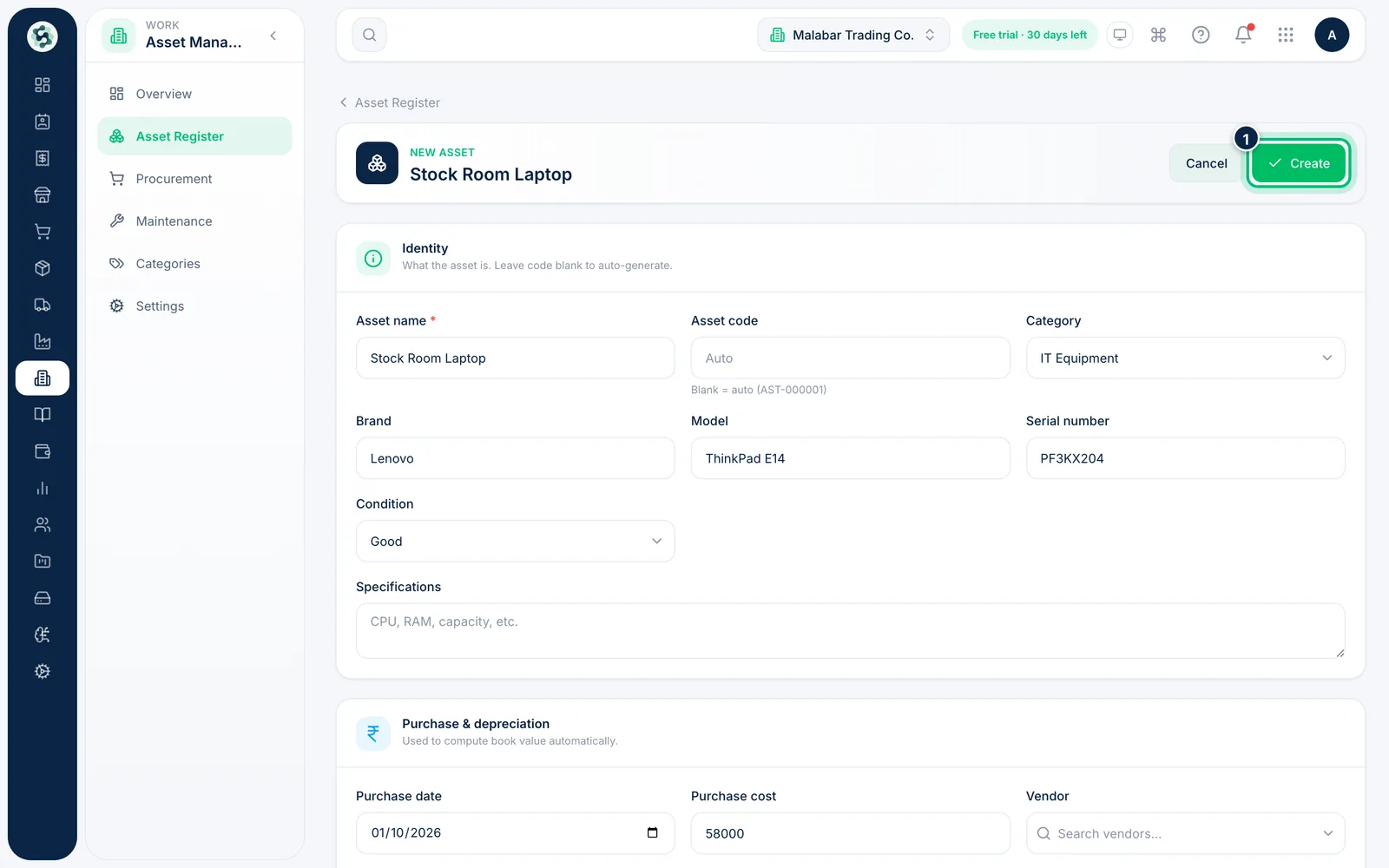Open the wallet icon in left rail
This screenshot has height=868, width=1389.
(x=42, y=451)
